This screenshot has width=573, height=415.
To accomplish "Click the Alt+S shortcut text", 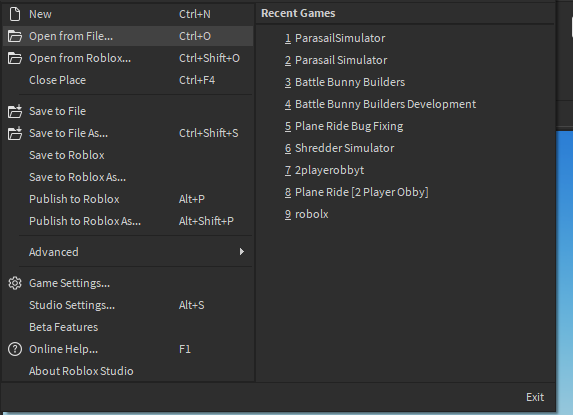I will pyautogui.click(x=191, y=305).
